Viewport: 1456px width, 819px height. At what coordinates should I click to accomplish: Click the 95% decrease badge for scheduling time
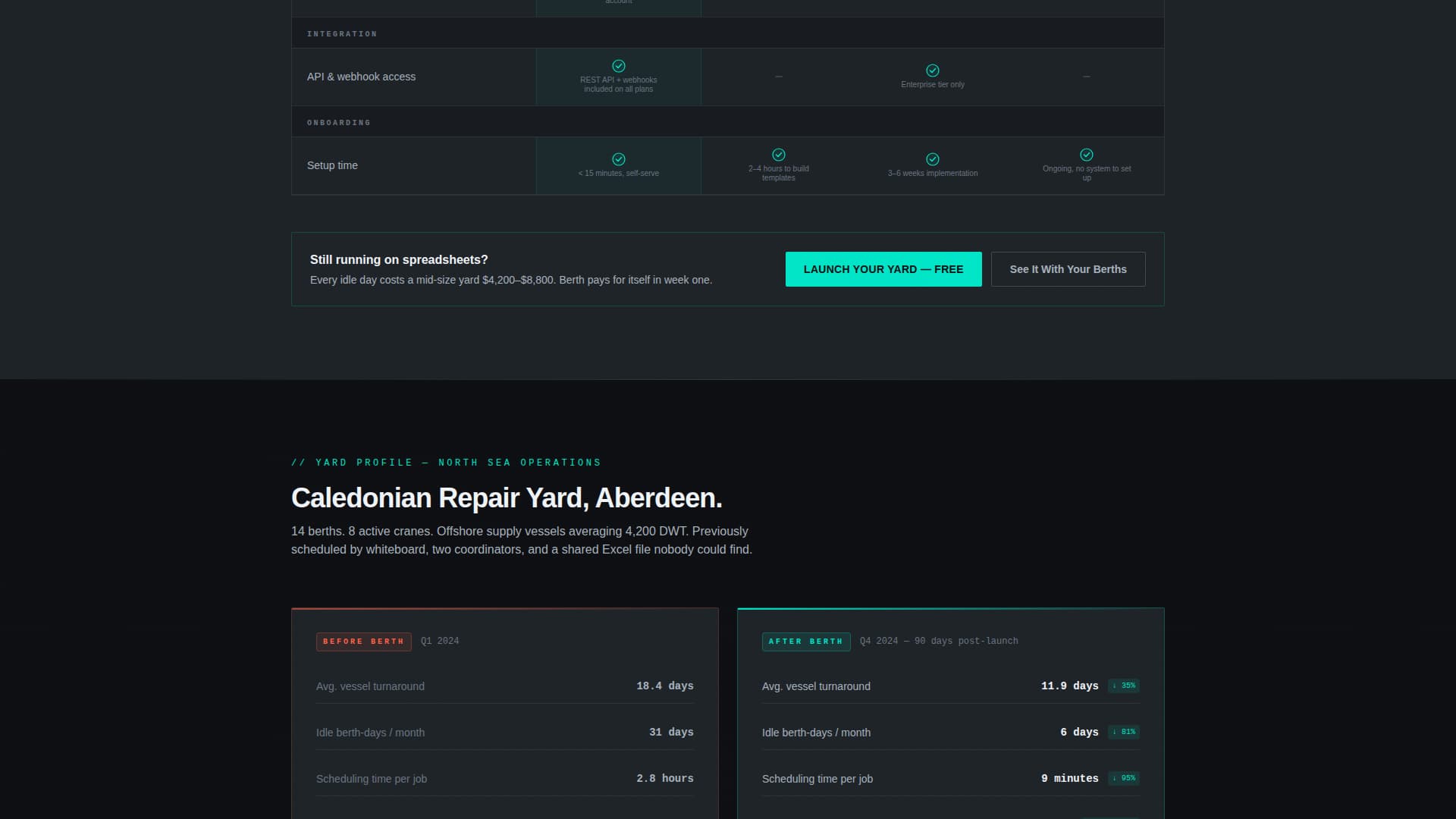coord(1124,778)
